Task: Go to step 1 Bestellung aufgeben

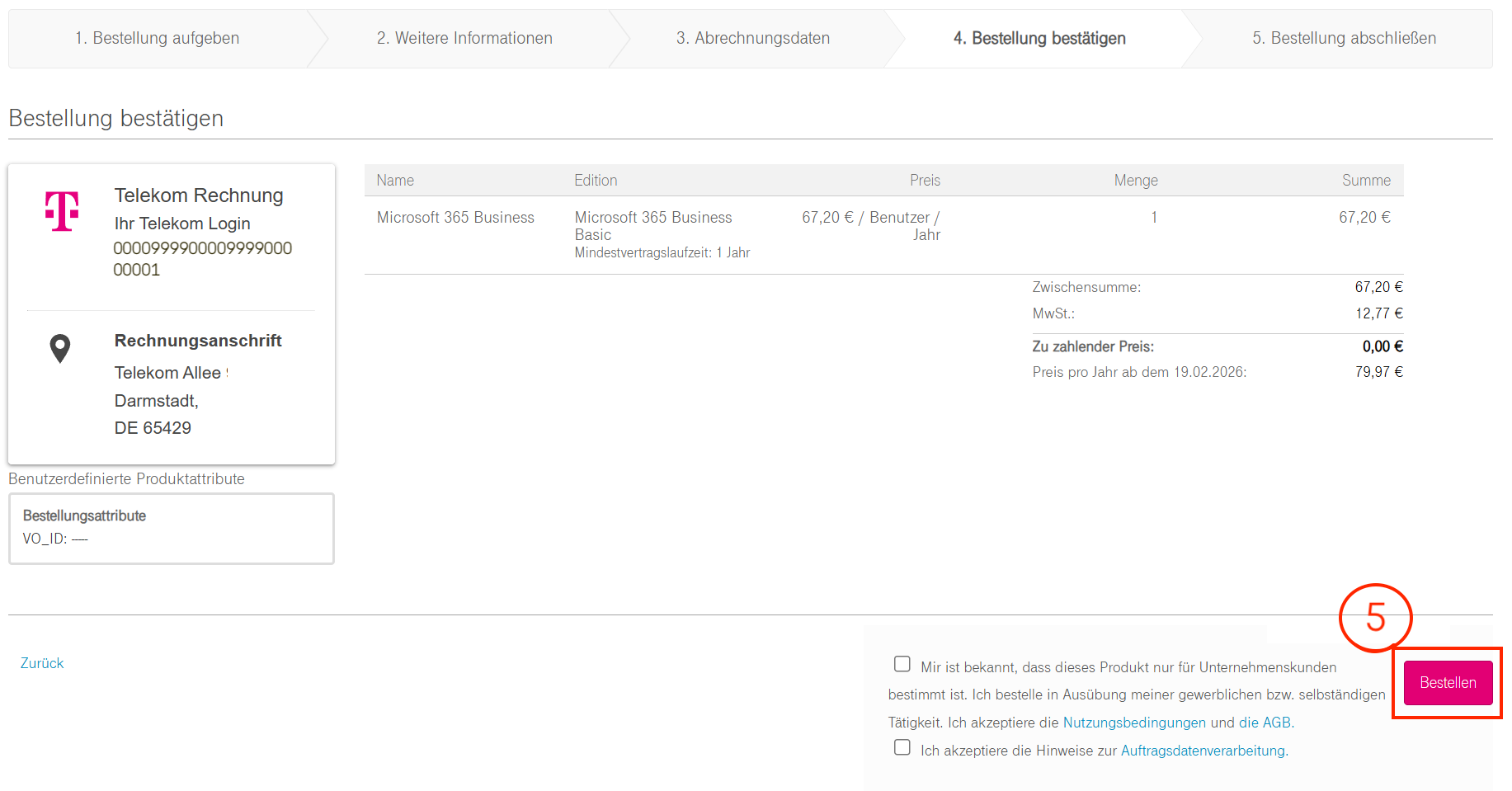Action: (x=157, y=38)
